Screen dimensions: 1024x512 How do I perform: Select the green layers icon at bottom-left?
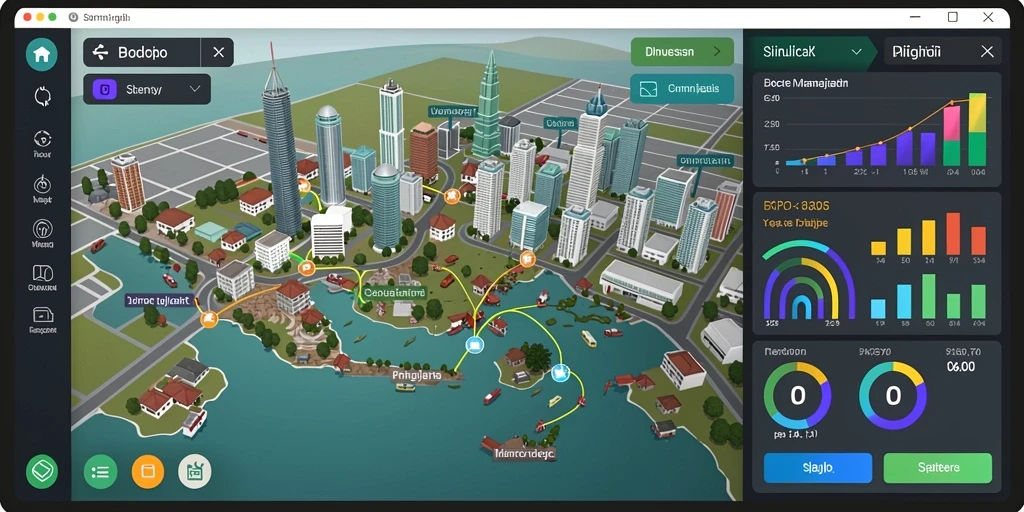[x=42, y=471]
